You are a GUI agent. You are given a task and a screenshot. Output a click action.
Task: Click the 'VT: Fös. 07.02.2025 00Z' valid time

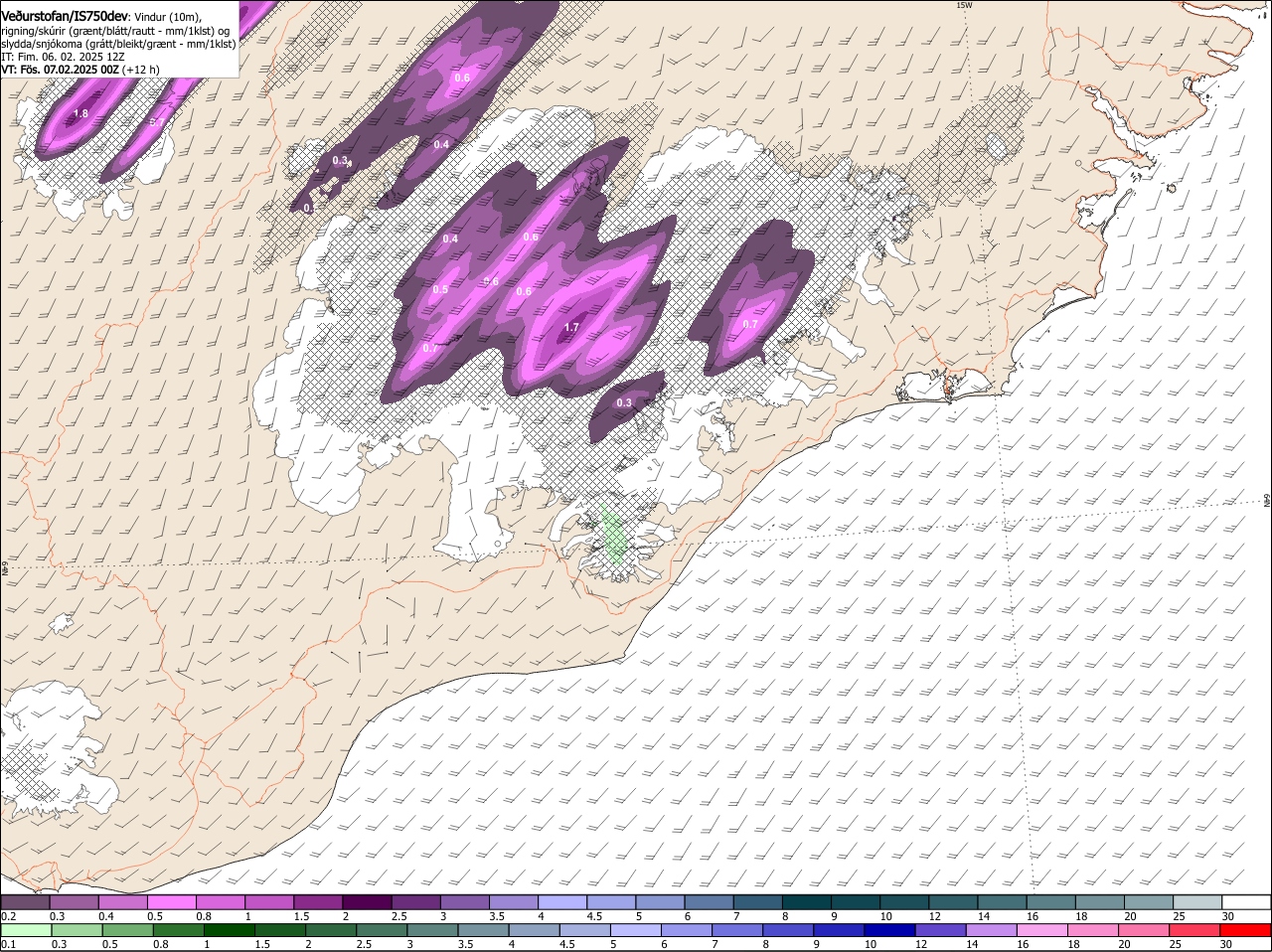tap(61, 70)
